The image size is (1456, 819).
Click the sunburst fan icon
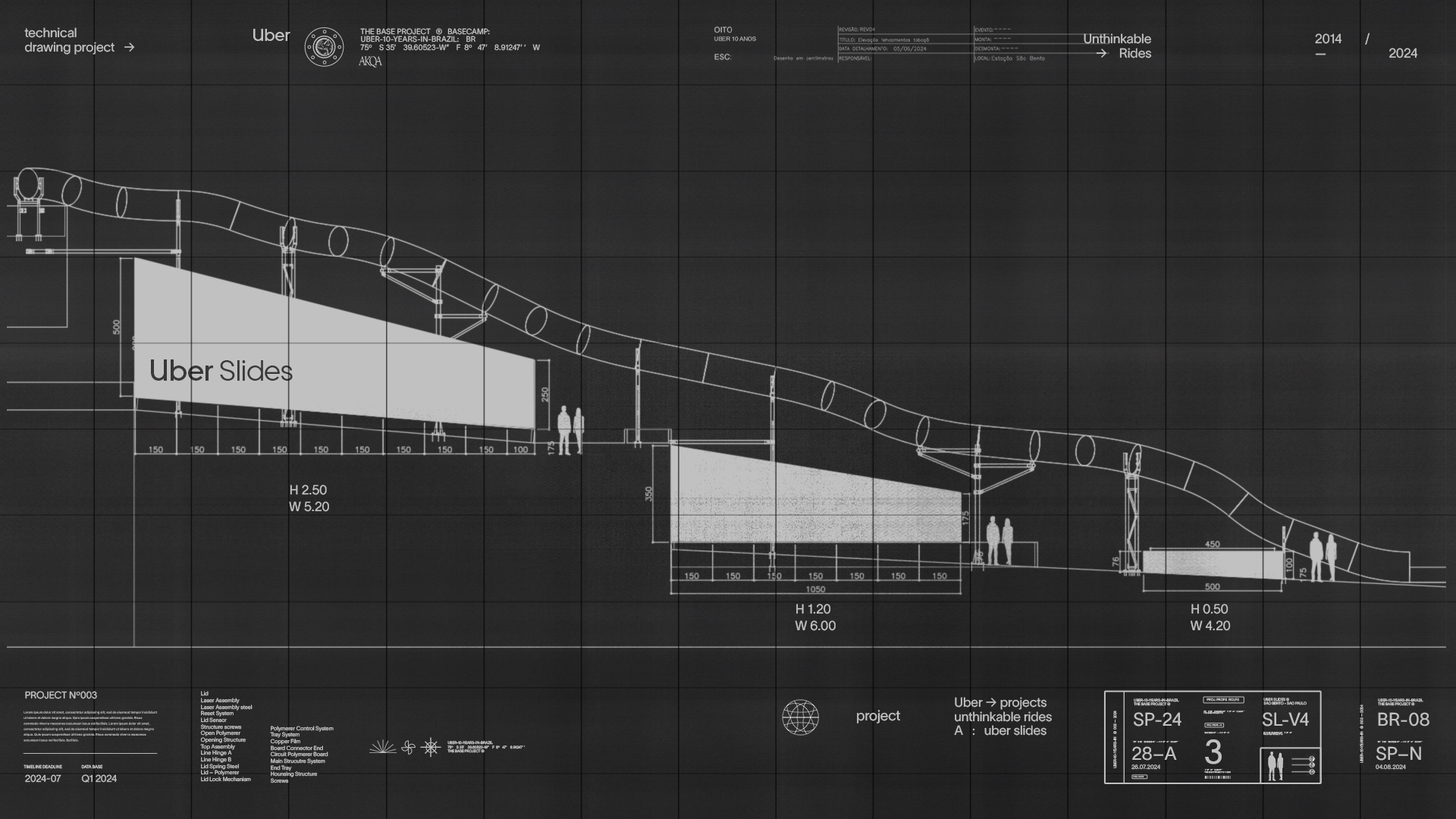[x=382, y=748]
